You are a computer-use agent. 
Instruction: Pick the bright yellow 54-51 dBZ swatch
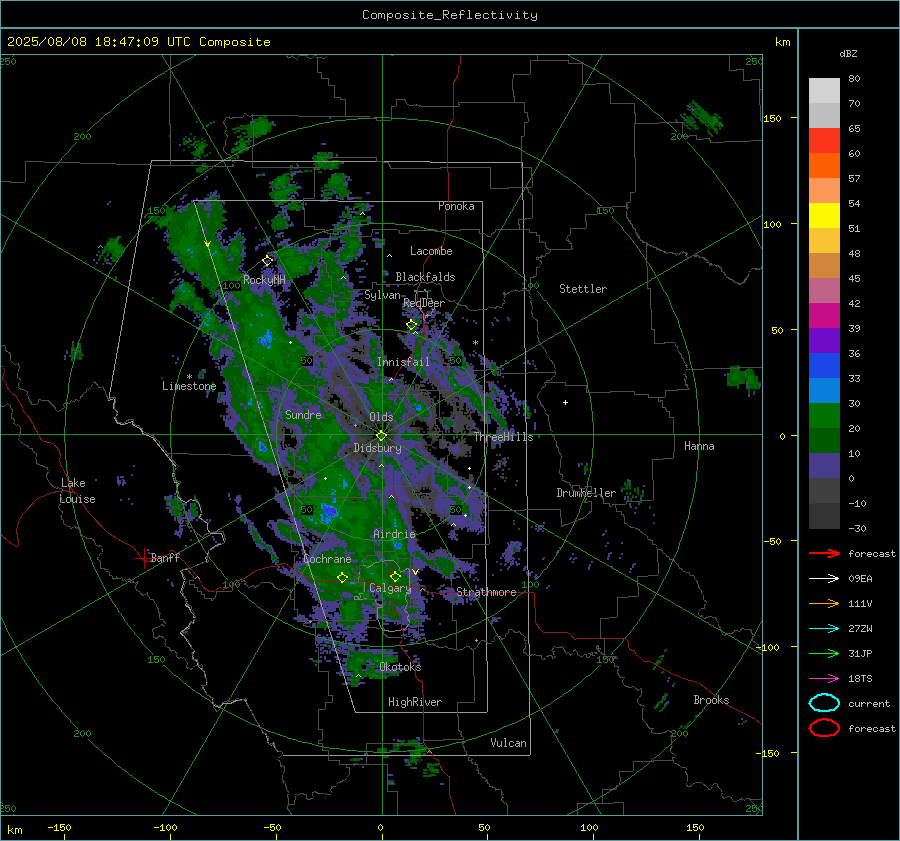pyautogui.click(x=824, y=216)
